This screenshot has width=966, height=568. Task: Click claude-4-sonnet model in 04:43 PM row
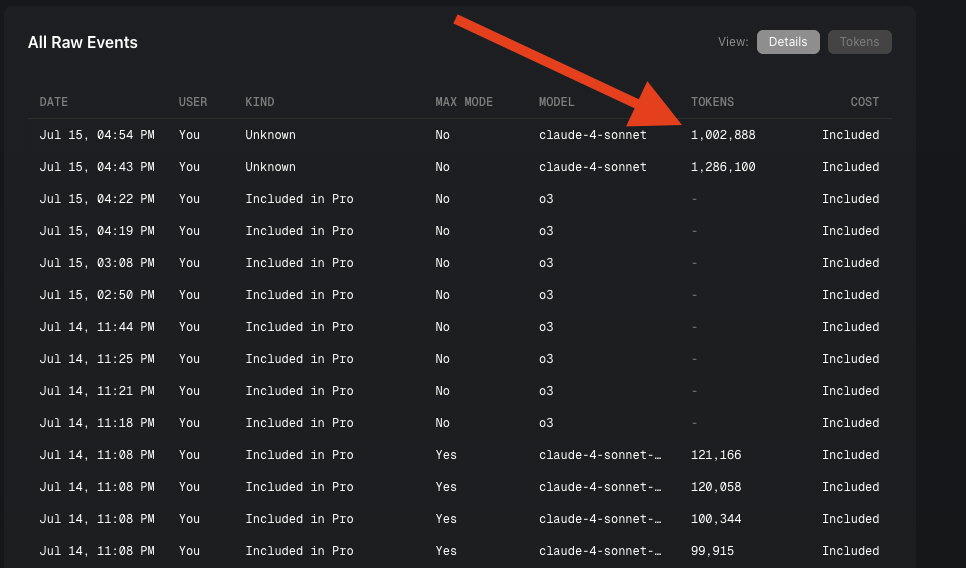[x=593, y=167]
